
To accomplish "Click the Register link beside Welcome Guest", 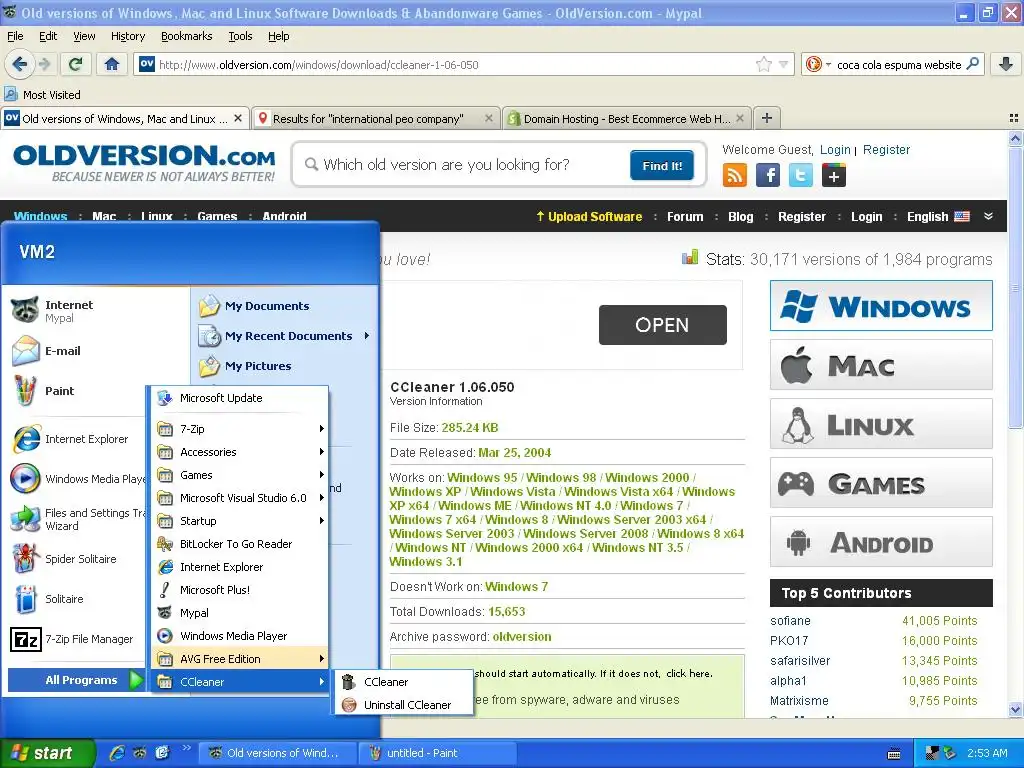I will [x=886, y=150].
